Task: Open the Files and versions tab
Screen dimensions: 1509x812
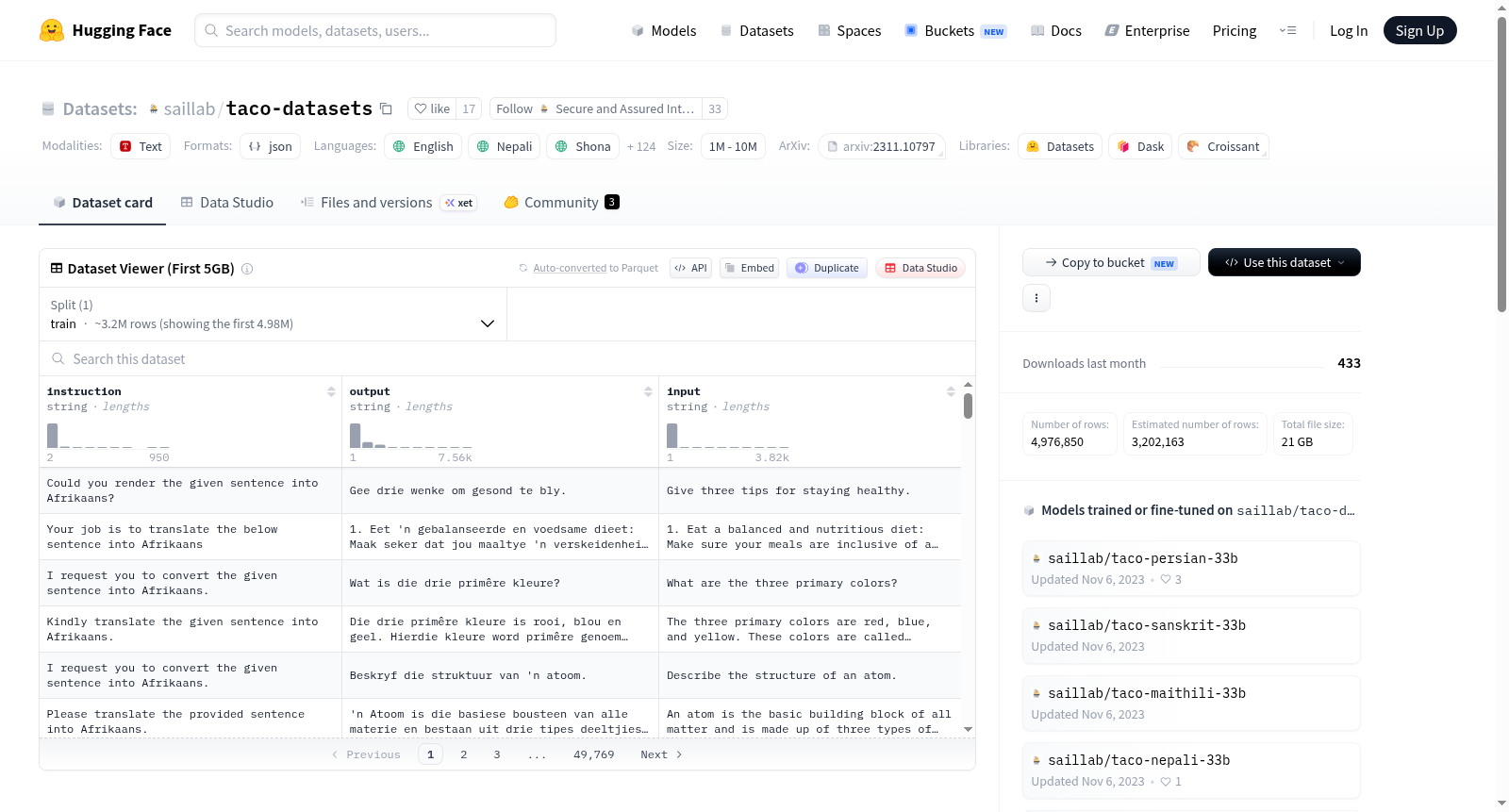Action: tap(389, 202)
